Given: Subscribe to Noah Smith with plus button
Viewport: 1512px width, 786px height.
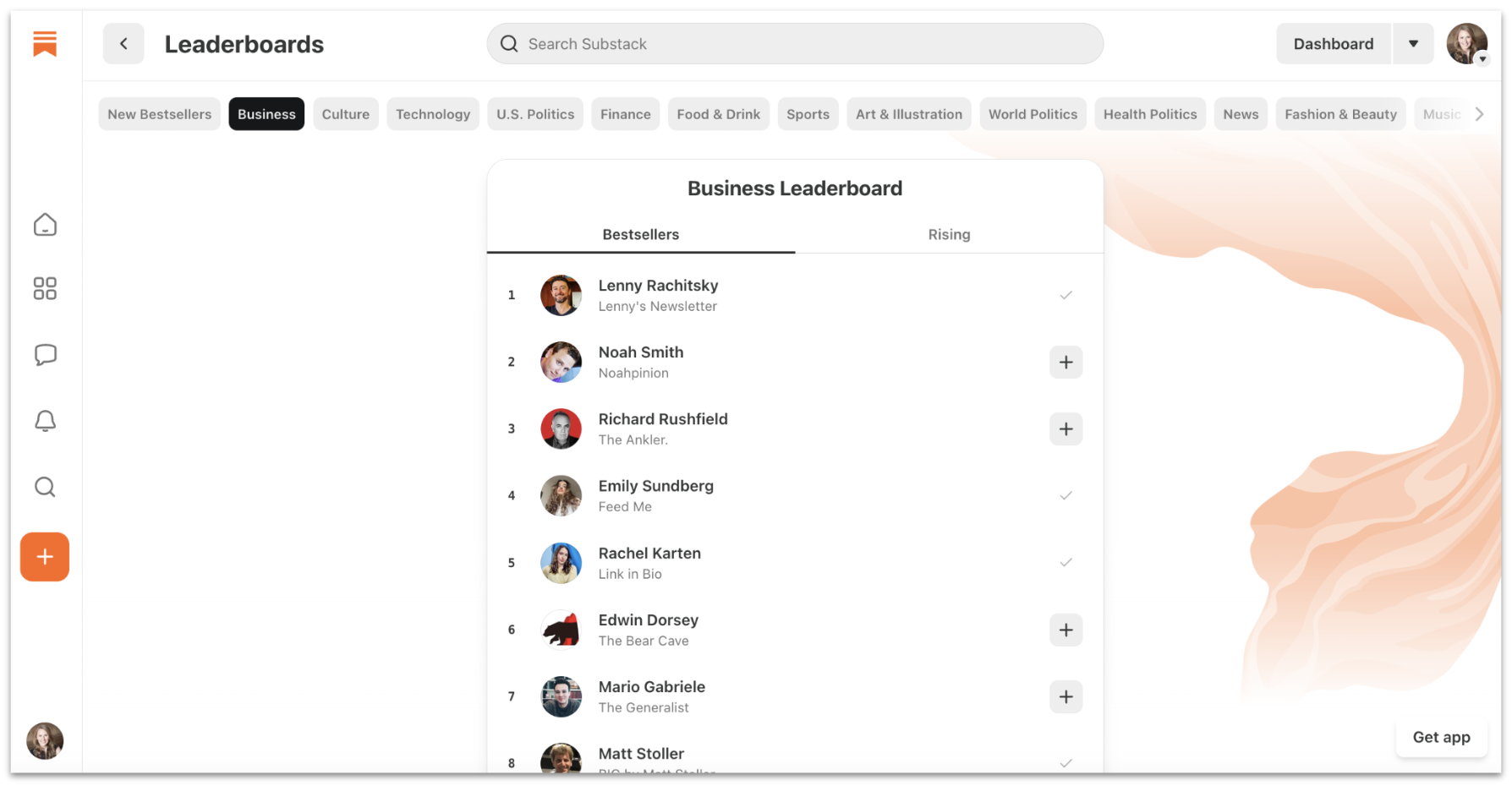Looking at the screenshot, I should [1066, 362].
